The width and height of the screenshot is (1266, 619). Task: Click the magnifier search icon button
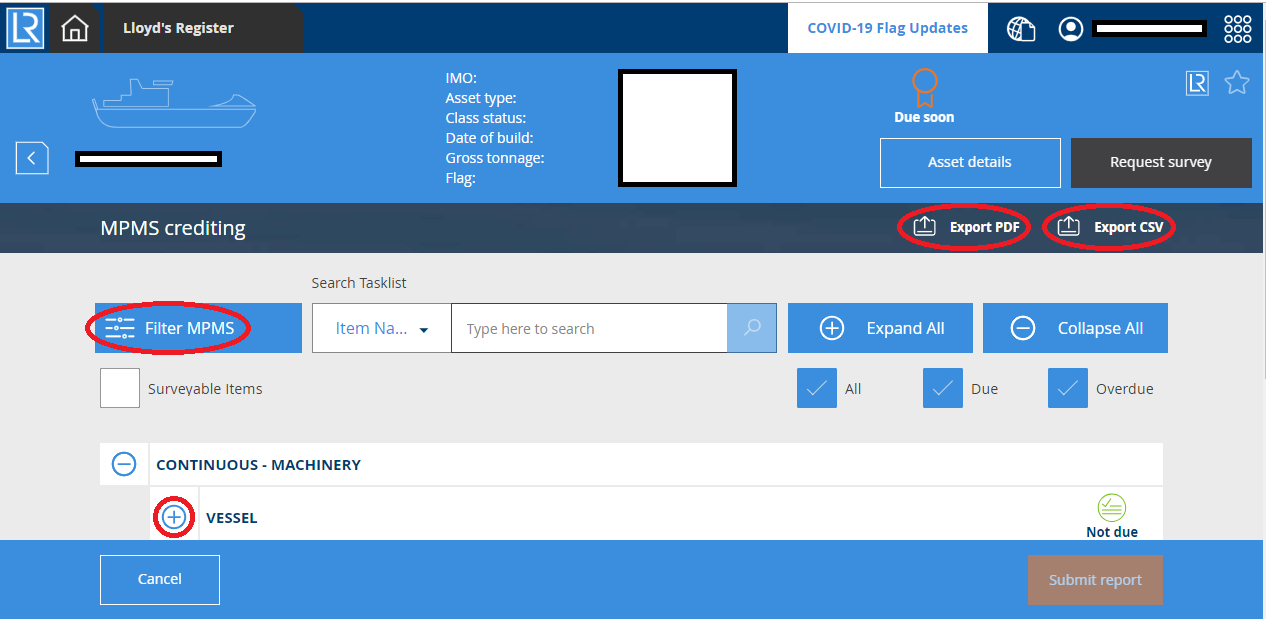pyautogui.click(x=752, y=328)
